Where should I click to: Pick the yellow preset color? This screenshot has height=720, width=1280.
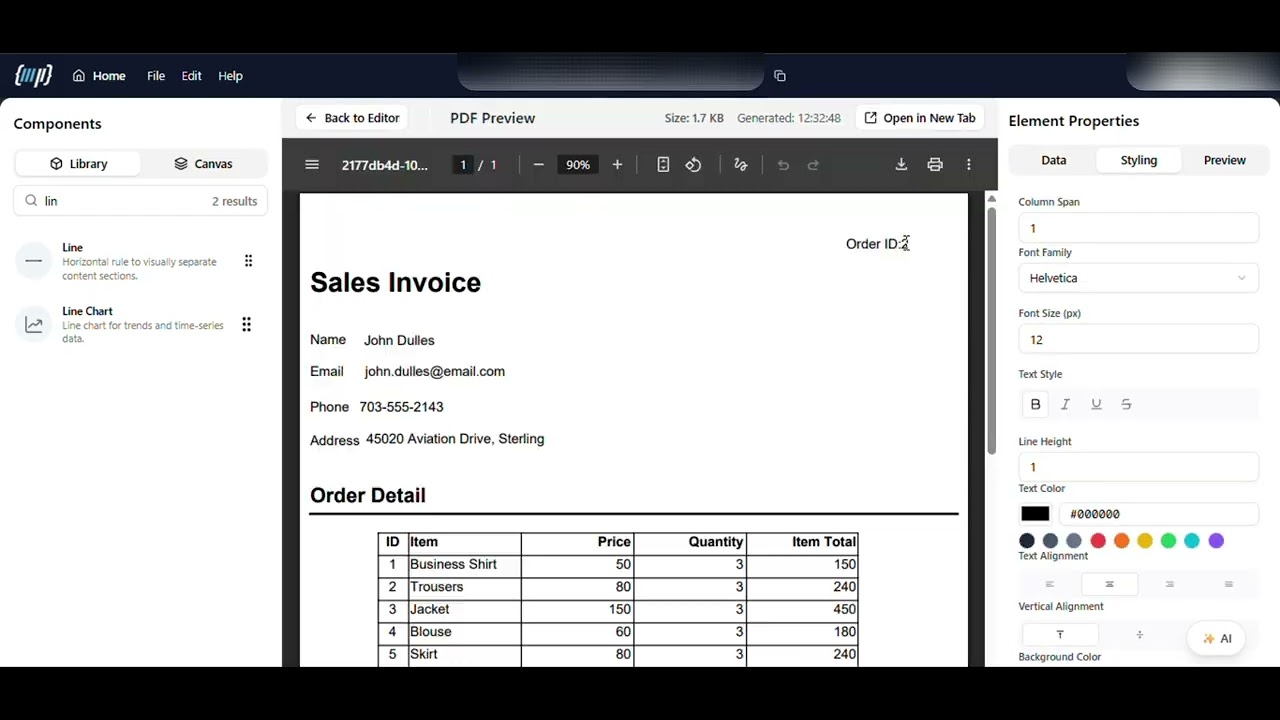click(x=1145, y=541)
